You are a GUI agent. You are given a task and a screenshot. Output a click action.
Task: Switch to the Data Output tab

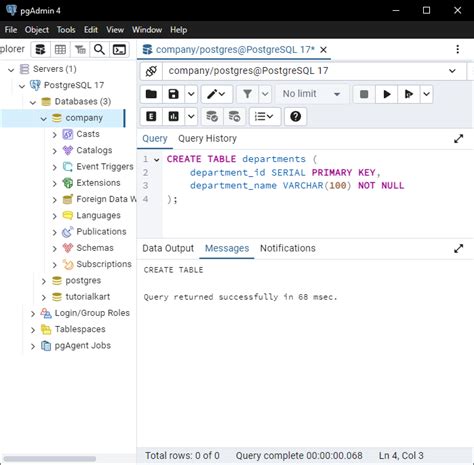pos(168,249)
